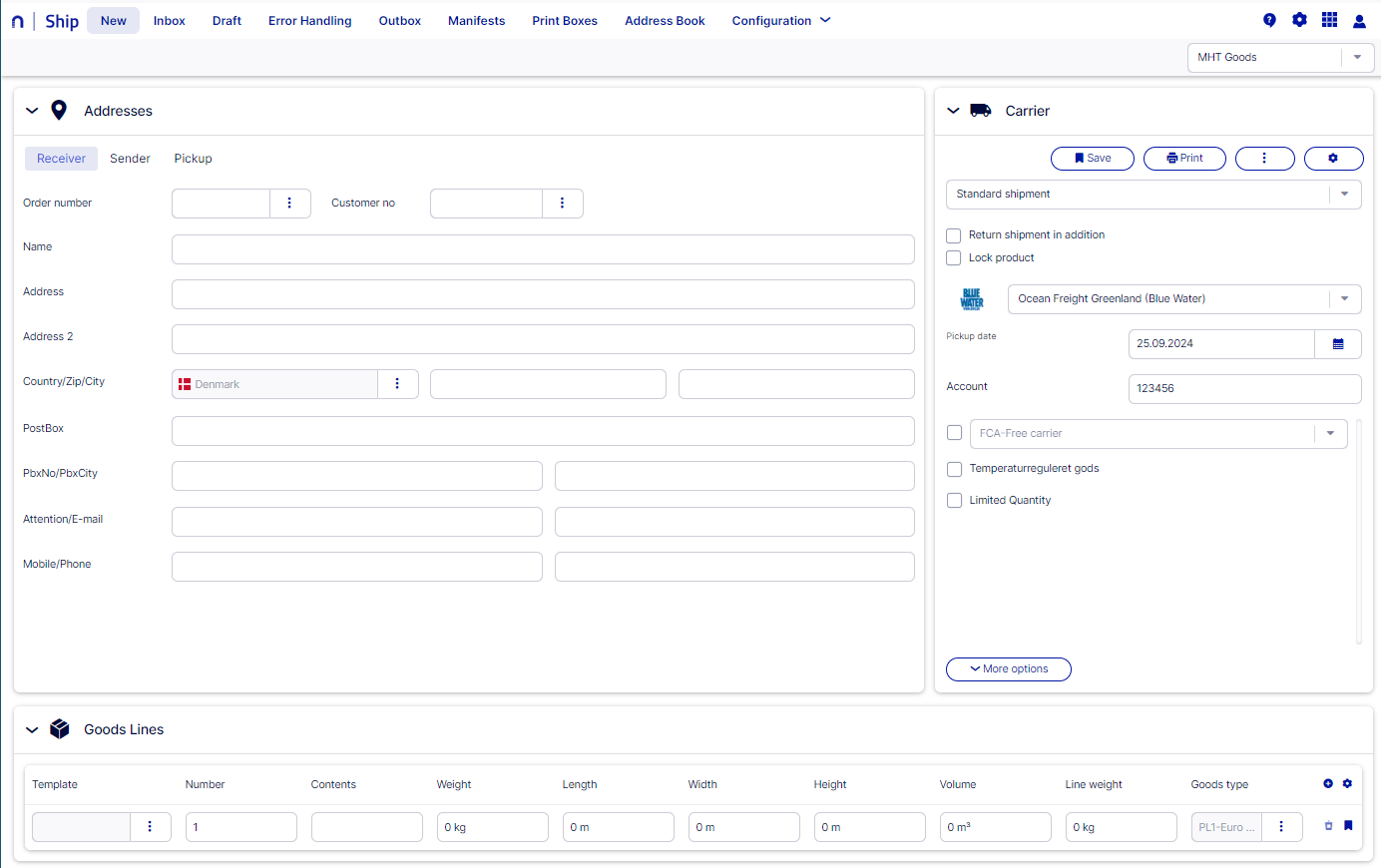The width and height of the screenshot is (1381, 868).
Task: Open the apps grid icon
Action: (x=1329, y=20)
